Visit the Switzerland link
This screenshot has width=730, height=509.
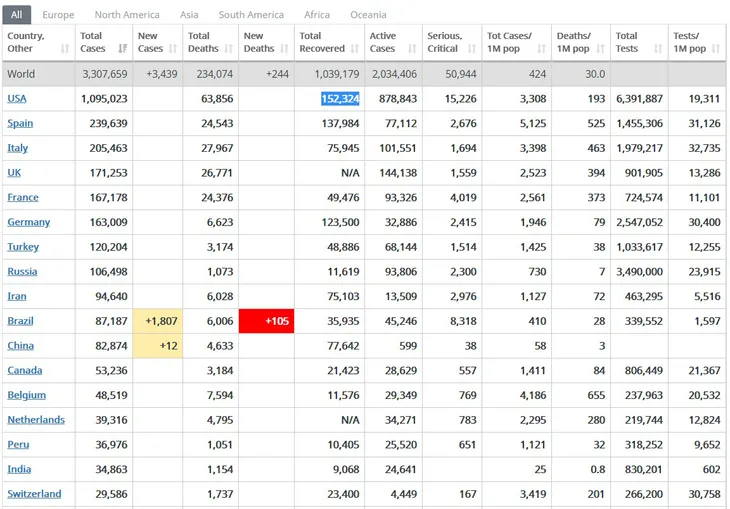click(34, 494)
